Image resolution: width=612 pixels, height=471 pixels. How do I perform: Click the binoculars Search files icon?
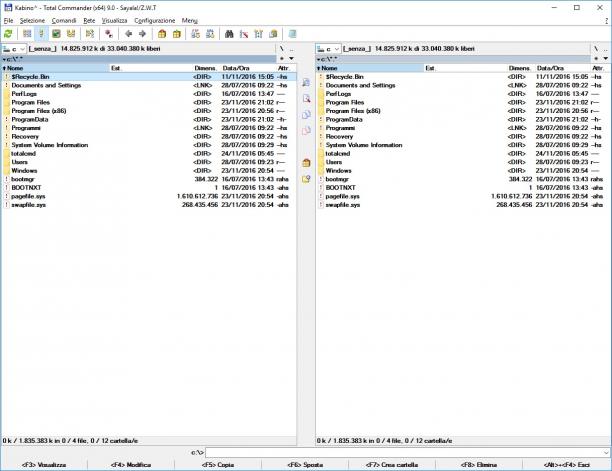[229, 34]
